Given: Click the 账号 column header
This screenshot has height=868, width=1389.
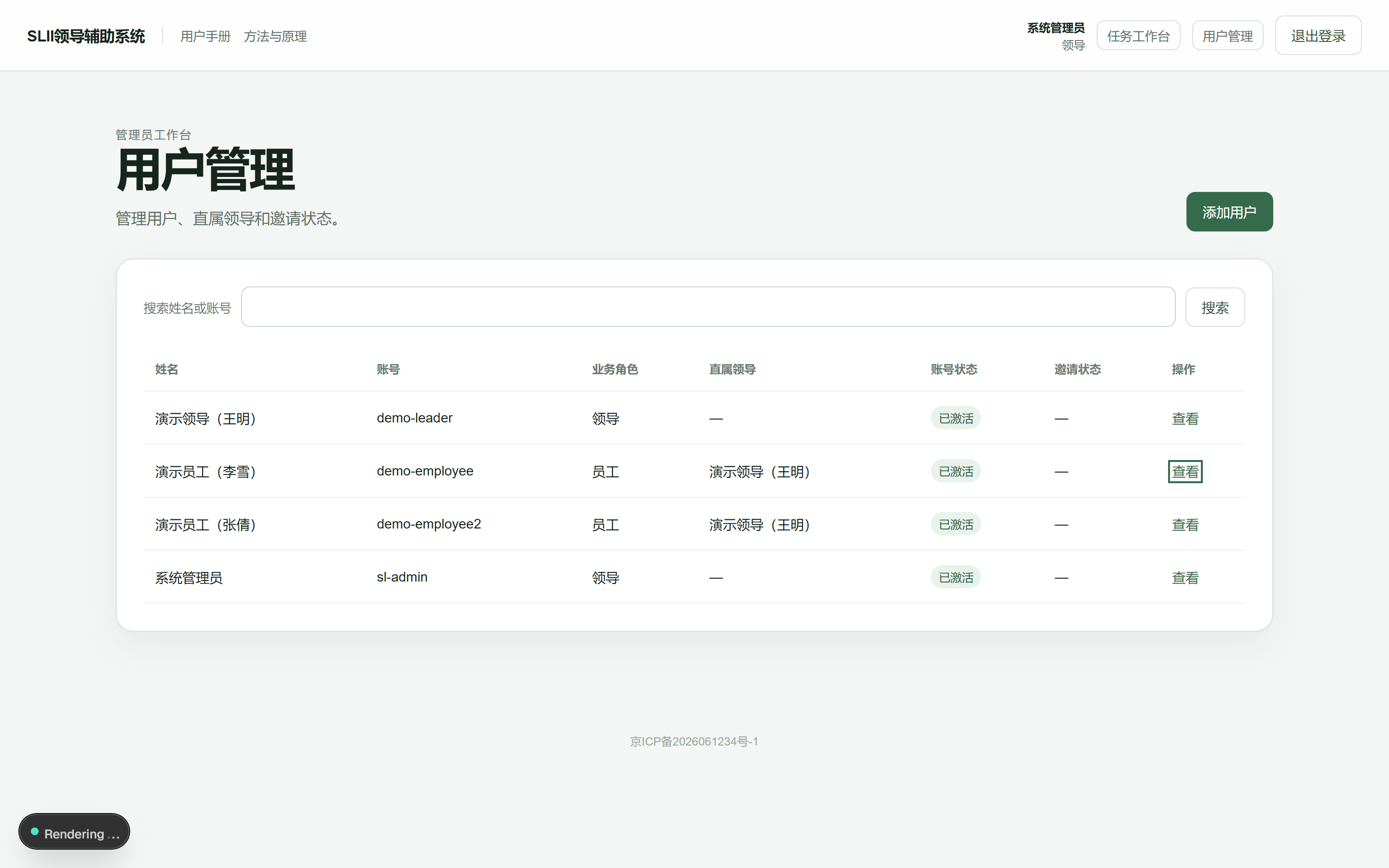Looking at the screenshot, I should [388, 369].
